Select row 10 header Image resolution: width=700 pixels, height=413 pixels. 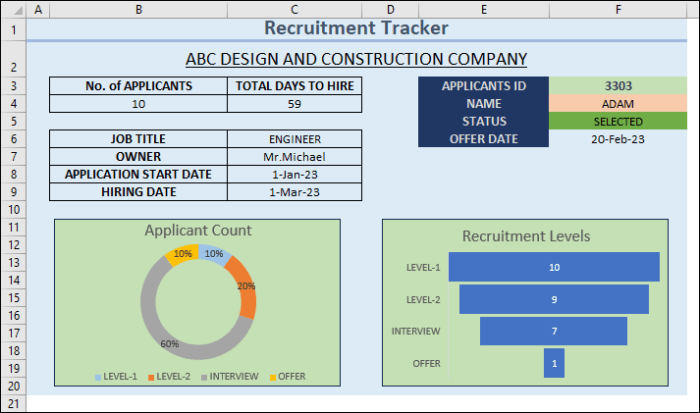[x=14, y=209]
